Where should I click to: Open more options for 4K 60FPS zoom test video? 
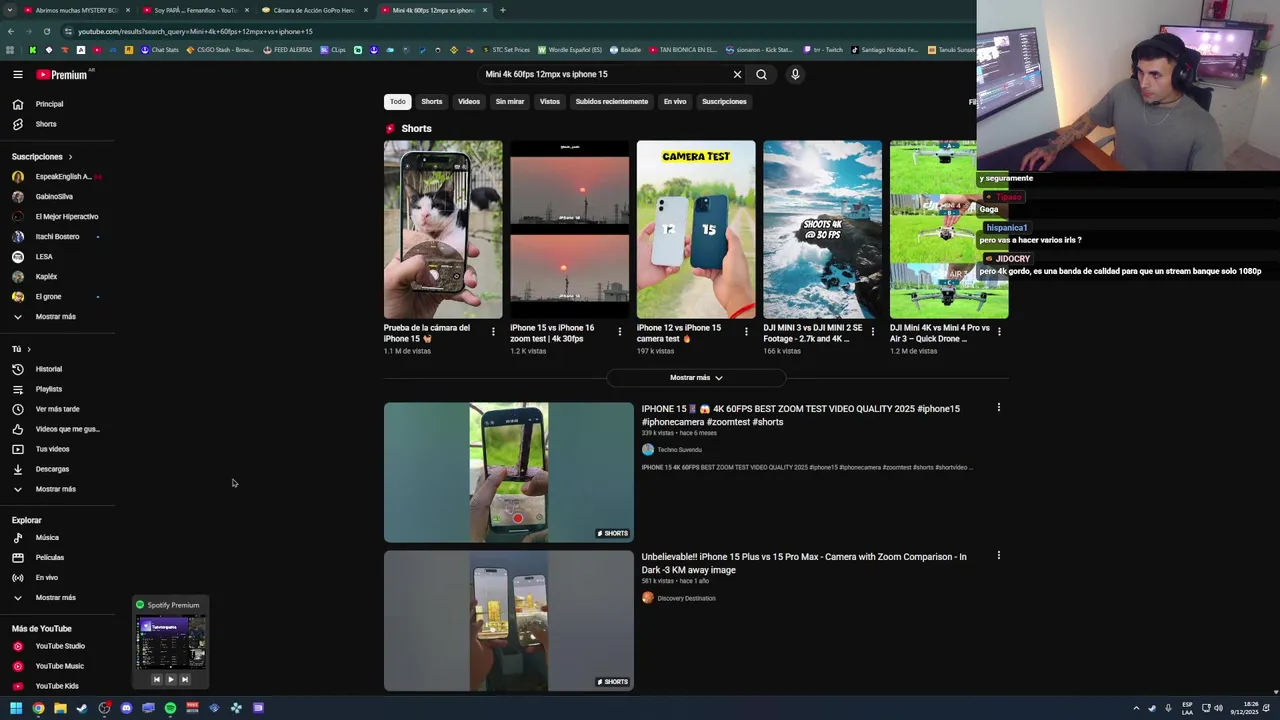(x=998, y=408)
